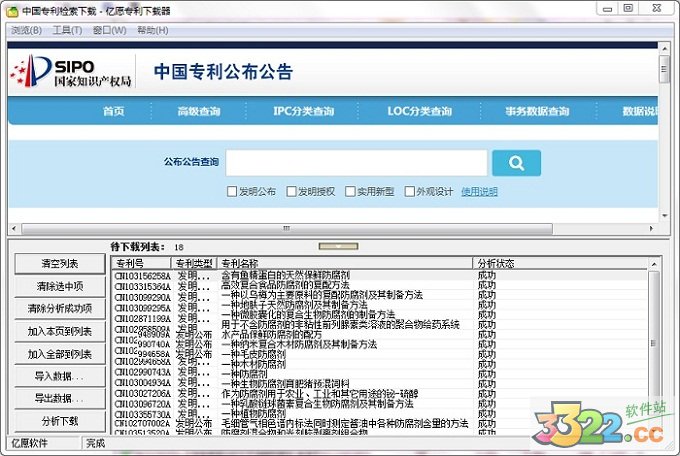This screenshot has height=456, width=680.
Task: Select patent 一种木材防腐剂
Action: tap(253, 364)
